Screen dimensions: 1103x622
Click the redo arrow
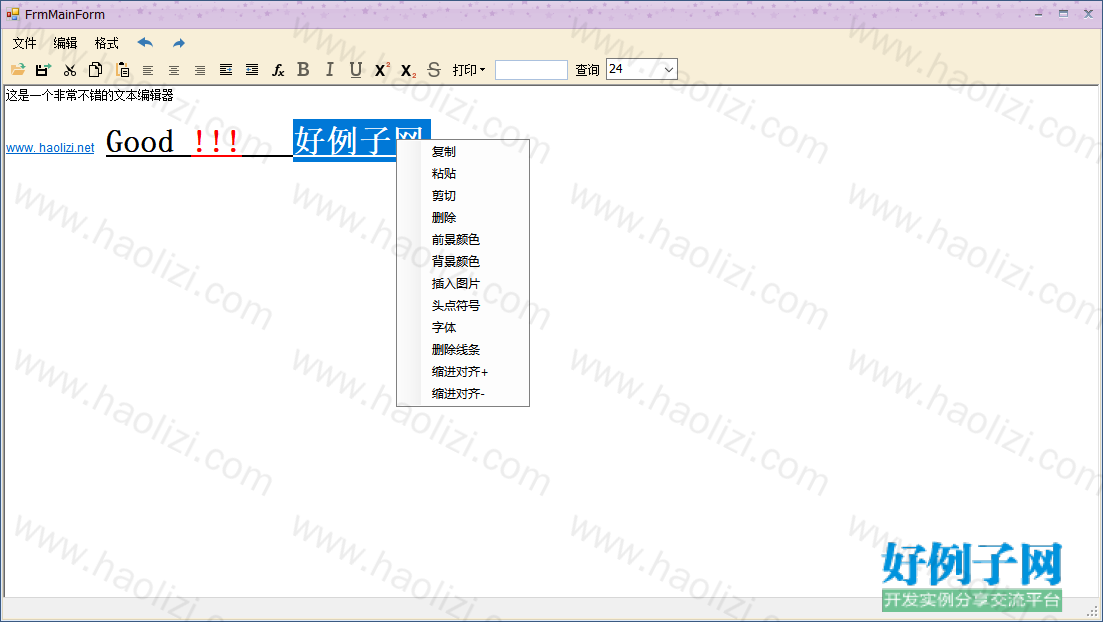(x=179, y=43)
